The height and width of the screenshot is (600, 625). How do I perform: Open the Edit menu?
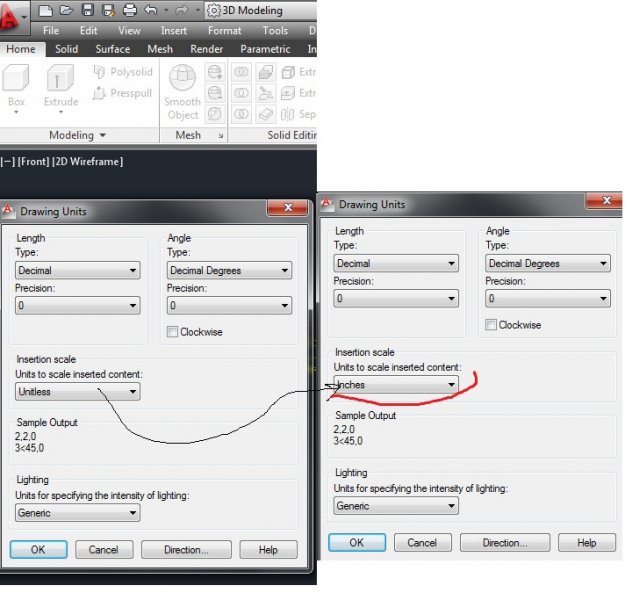tap(88, 31)
